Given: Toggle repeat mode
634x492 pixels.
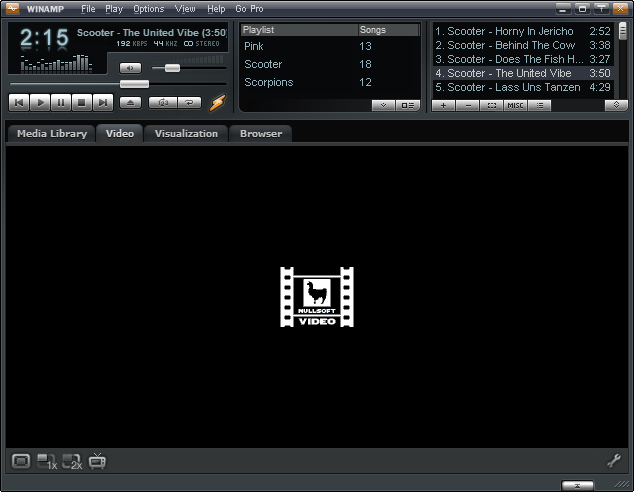Looking at the screenshot, I should (189, 103).
